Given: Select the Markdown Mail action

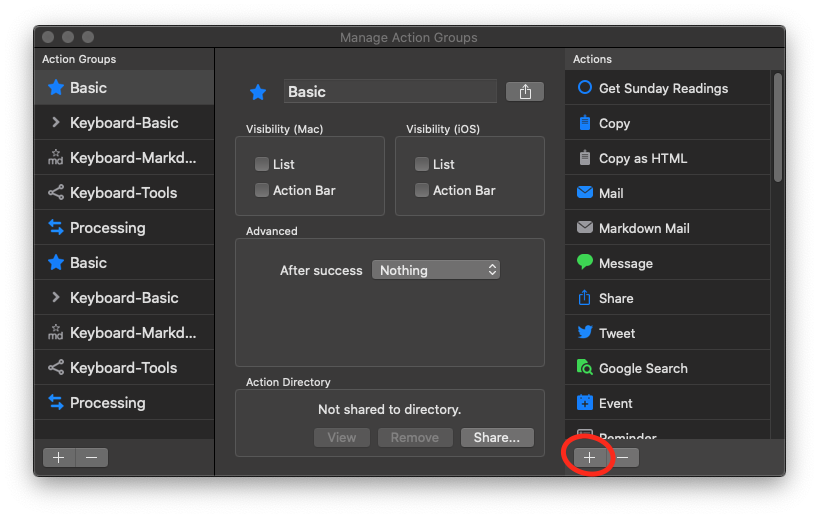Looking at the screenshot, I should click(644, 228).
